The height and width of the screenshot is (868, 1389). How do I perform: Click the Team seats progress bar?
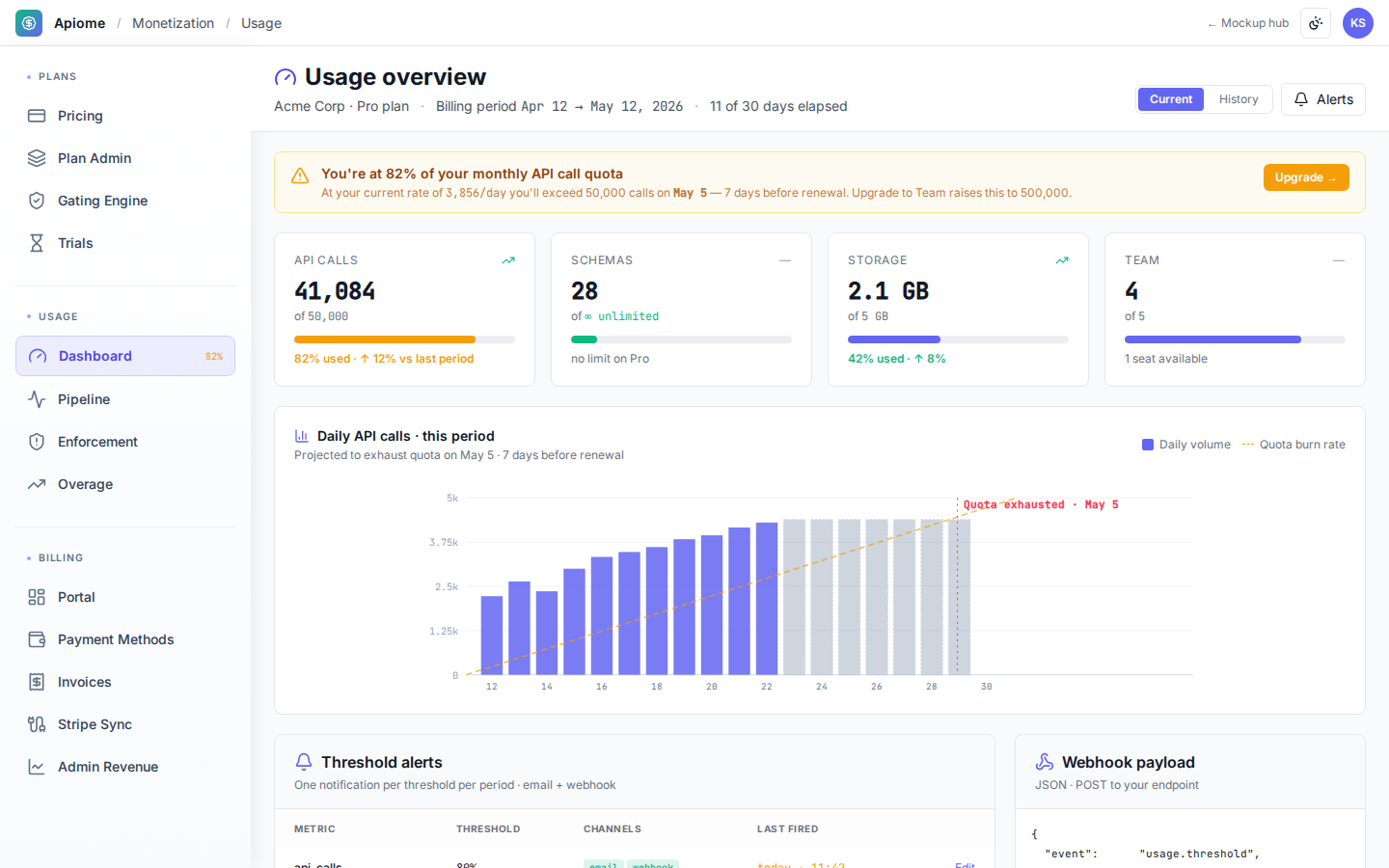tap(1235, 339)
